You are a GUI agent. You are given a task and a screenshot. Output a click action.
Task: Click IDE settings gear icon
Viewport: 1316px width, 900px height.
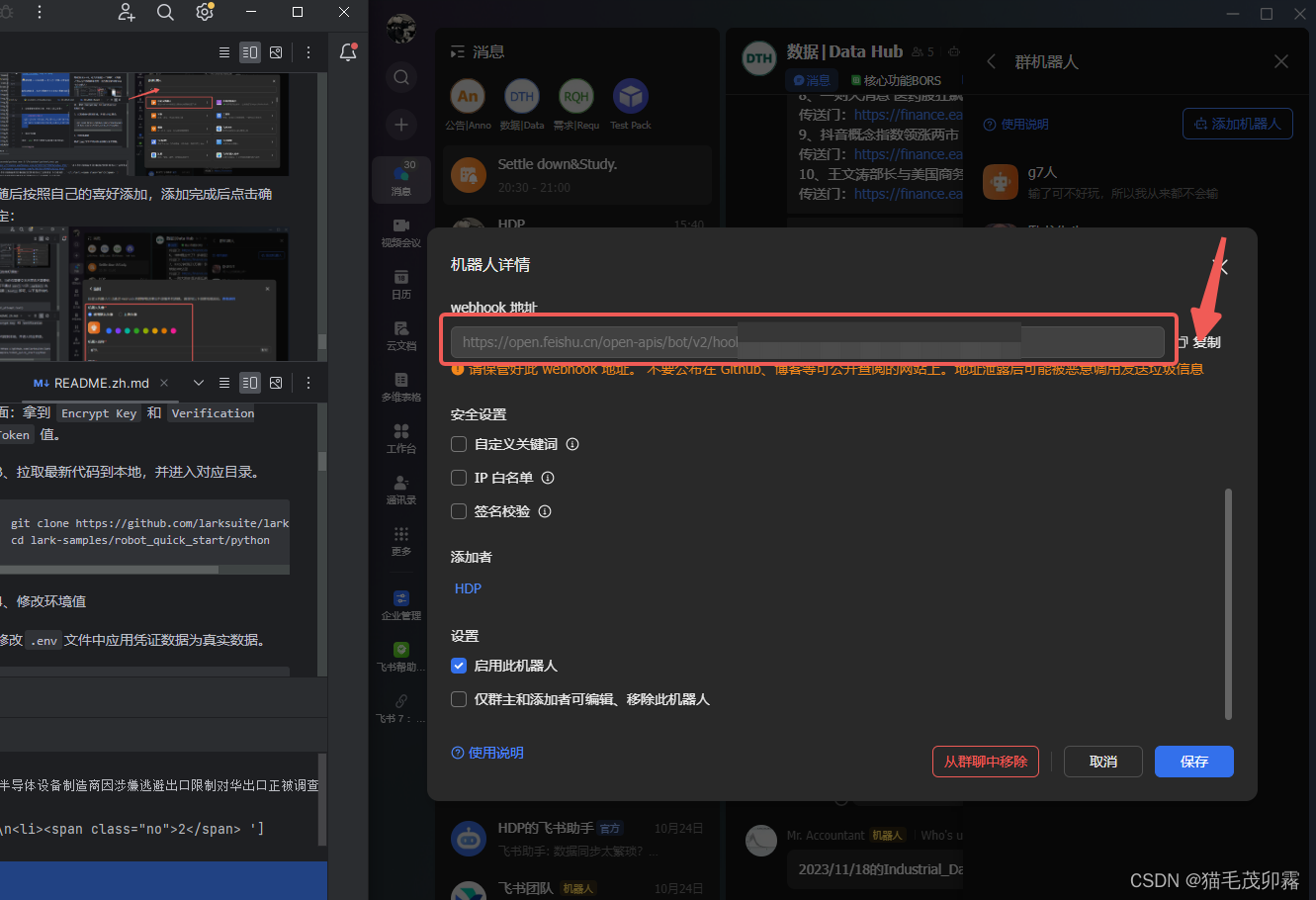pos(205,12)
